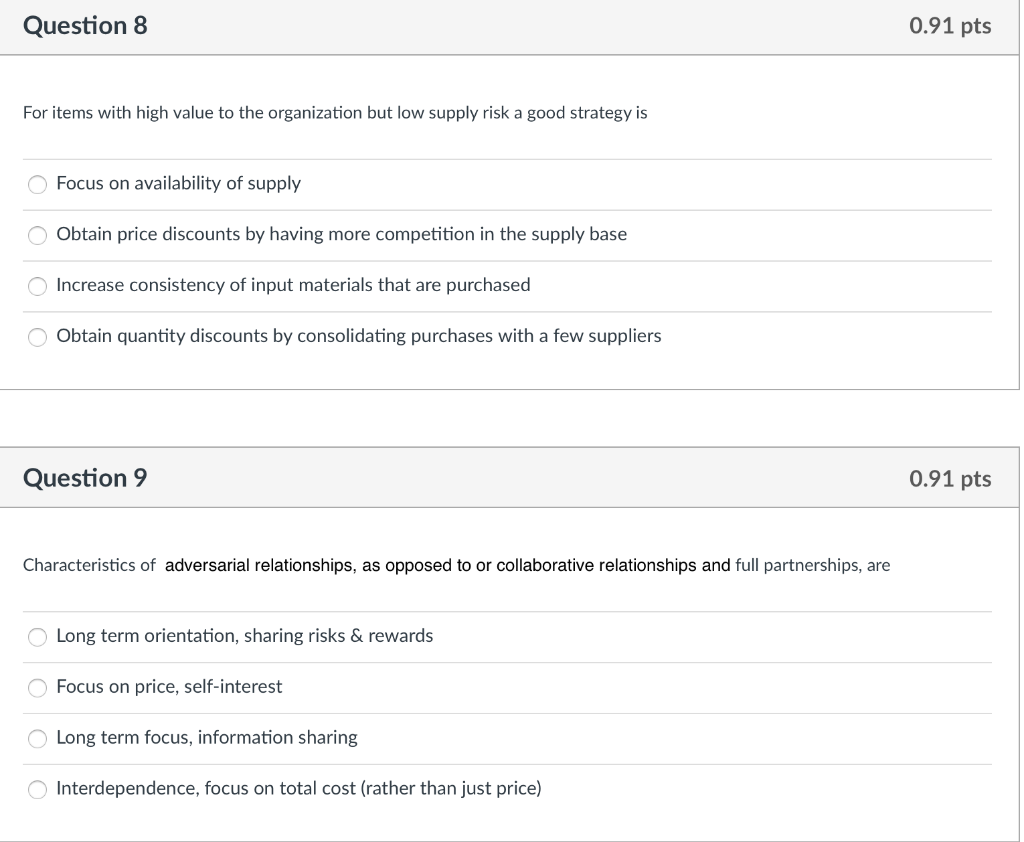Click the answer text 'Focus on price, self-interest'
This screenshot has width=1024, height=842.
[169, 687]
